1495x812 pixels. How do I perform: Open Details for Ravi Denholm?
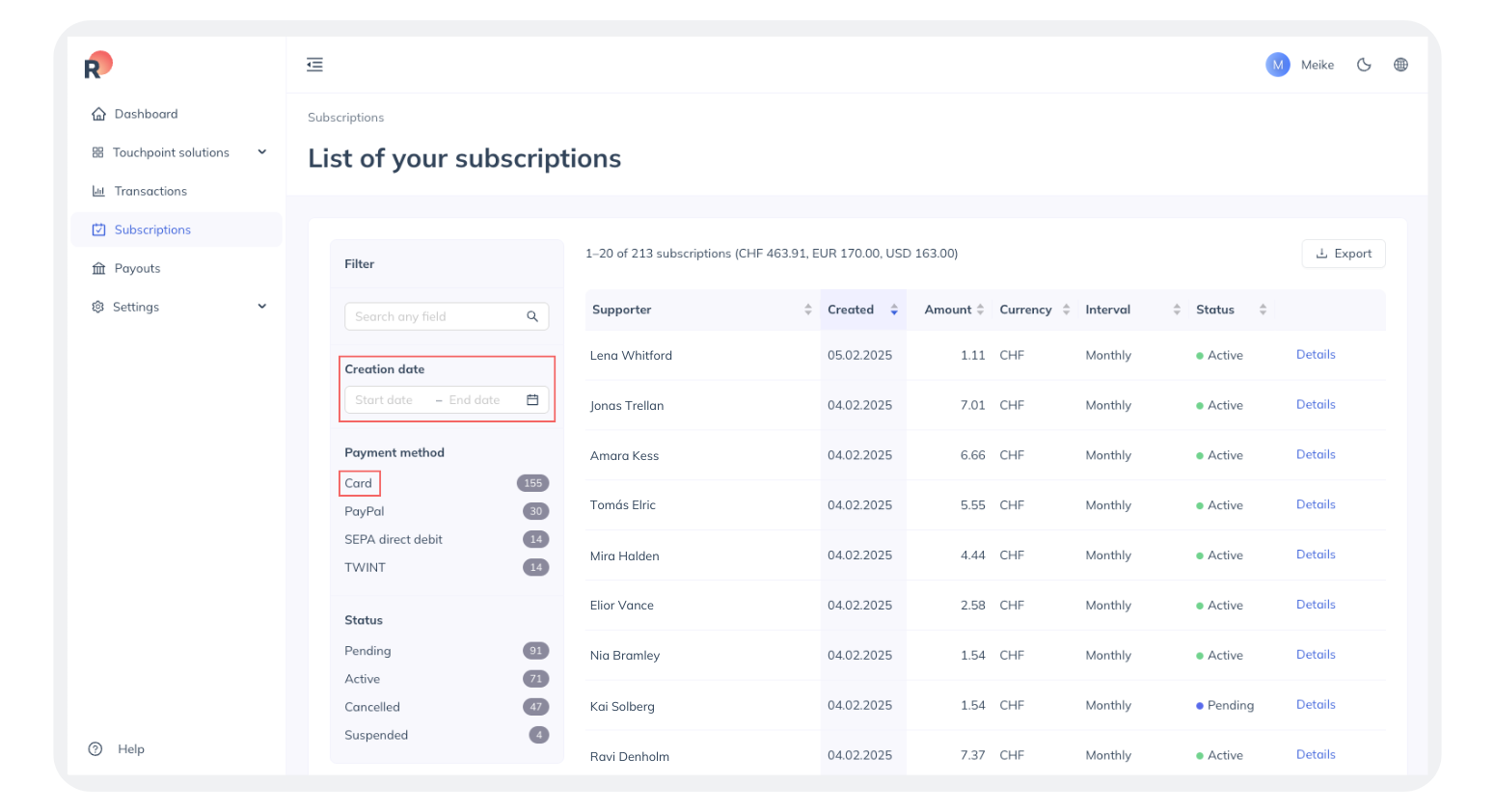1316,755
